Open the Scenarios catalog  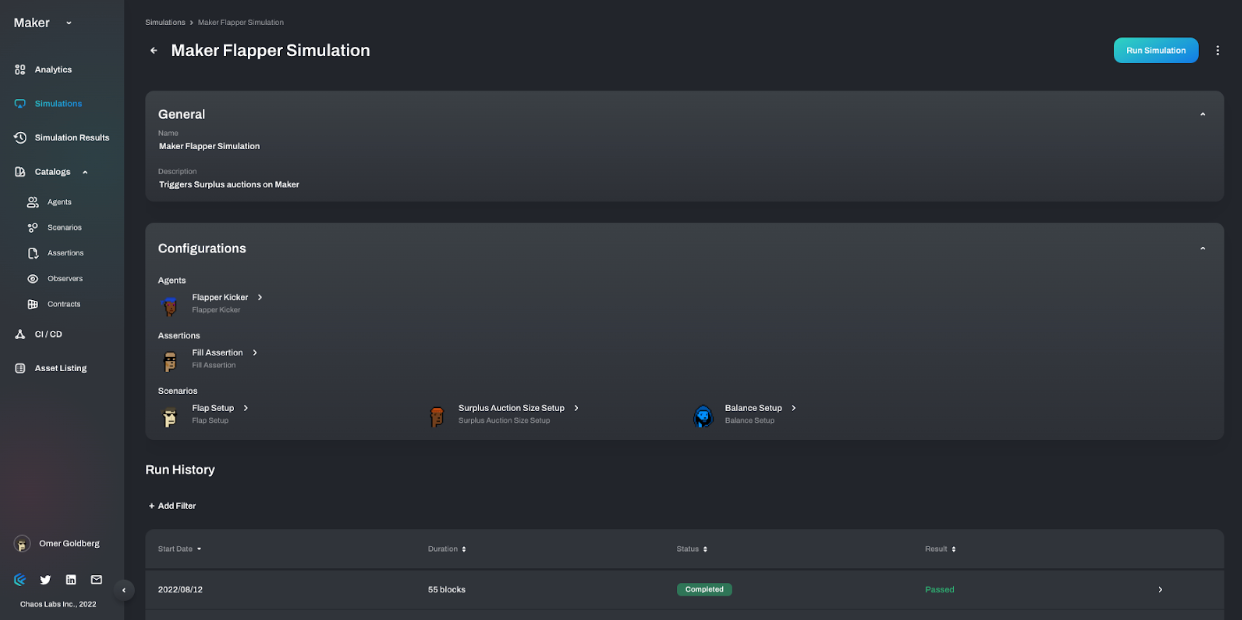pos(65,228)
